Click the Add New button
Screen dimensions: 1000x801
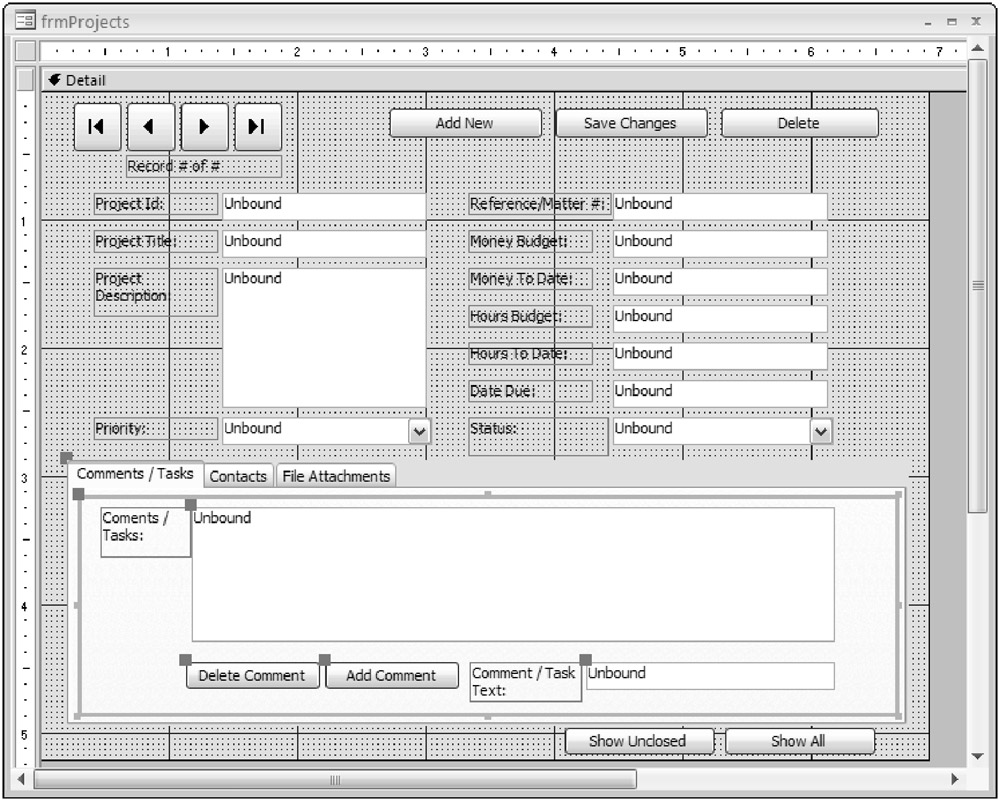[x=465, y=123]
